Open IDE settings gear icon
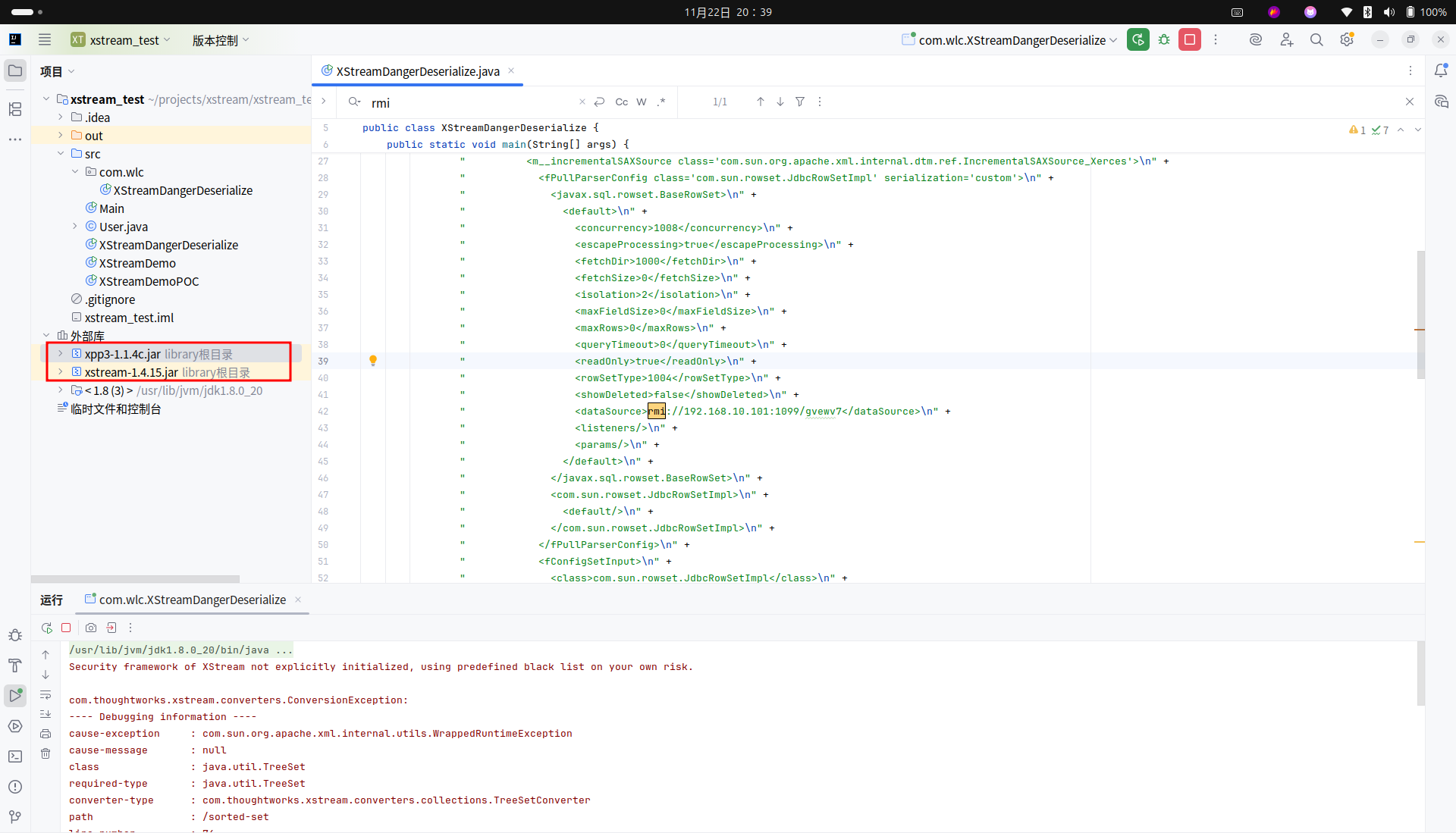Image resolution: width=1456 pixels, height=833 pixels. 1347,40
